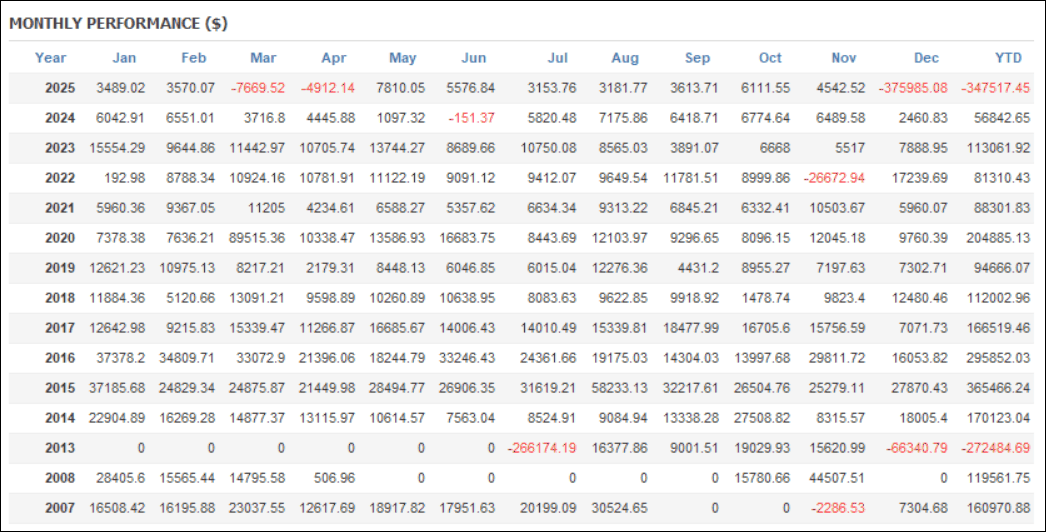
Task: Click the -266174.19 July 2013 cell
Action: point(541,447)
